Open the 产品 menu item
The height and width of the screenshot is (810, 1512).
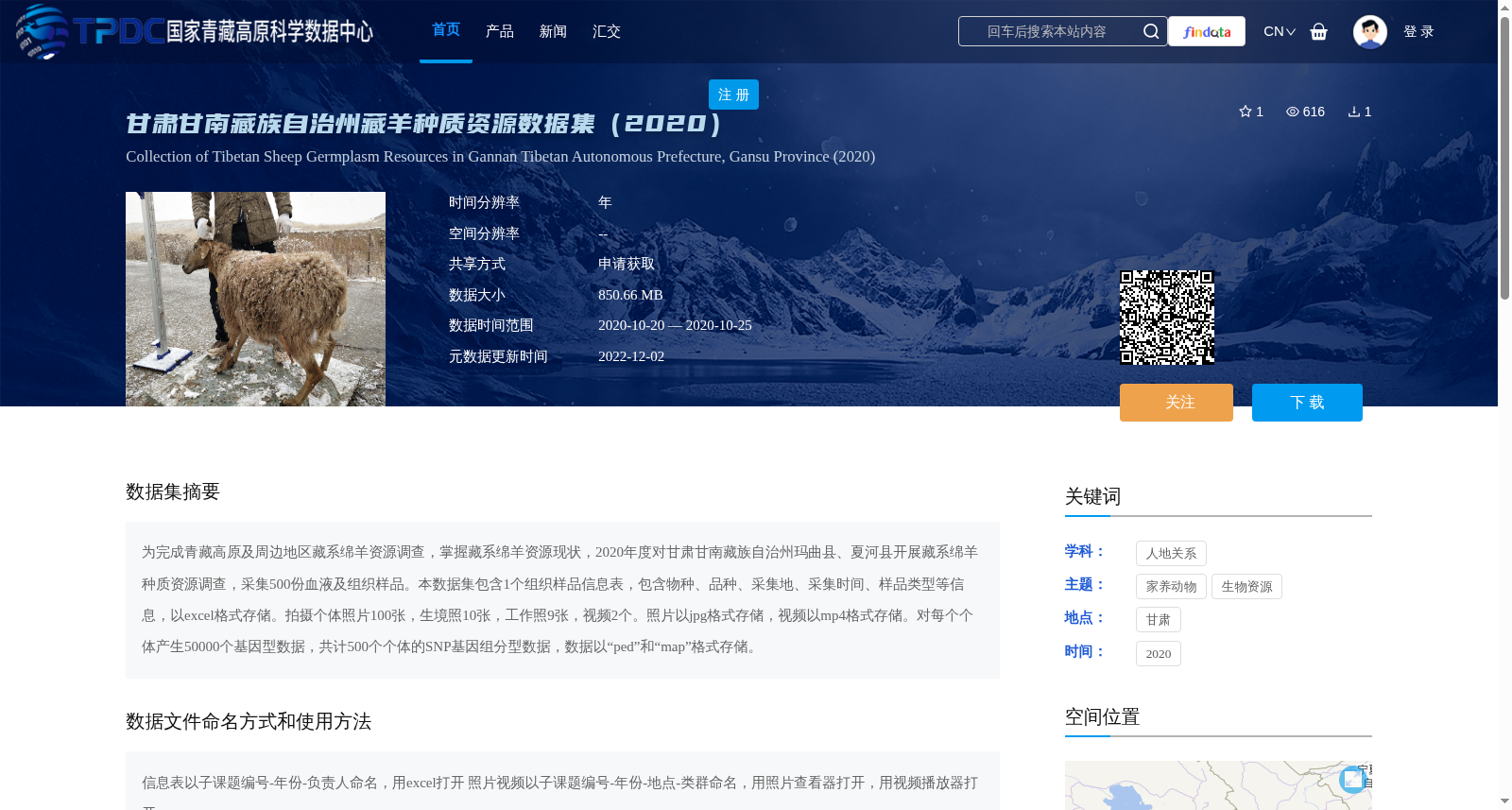coord(500,31)
